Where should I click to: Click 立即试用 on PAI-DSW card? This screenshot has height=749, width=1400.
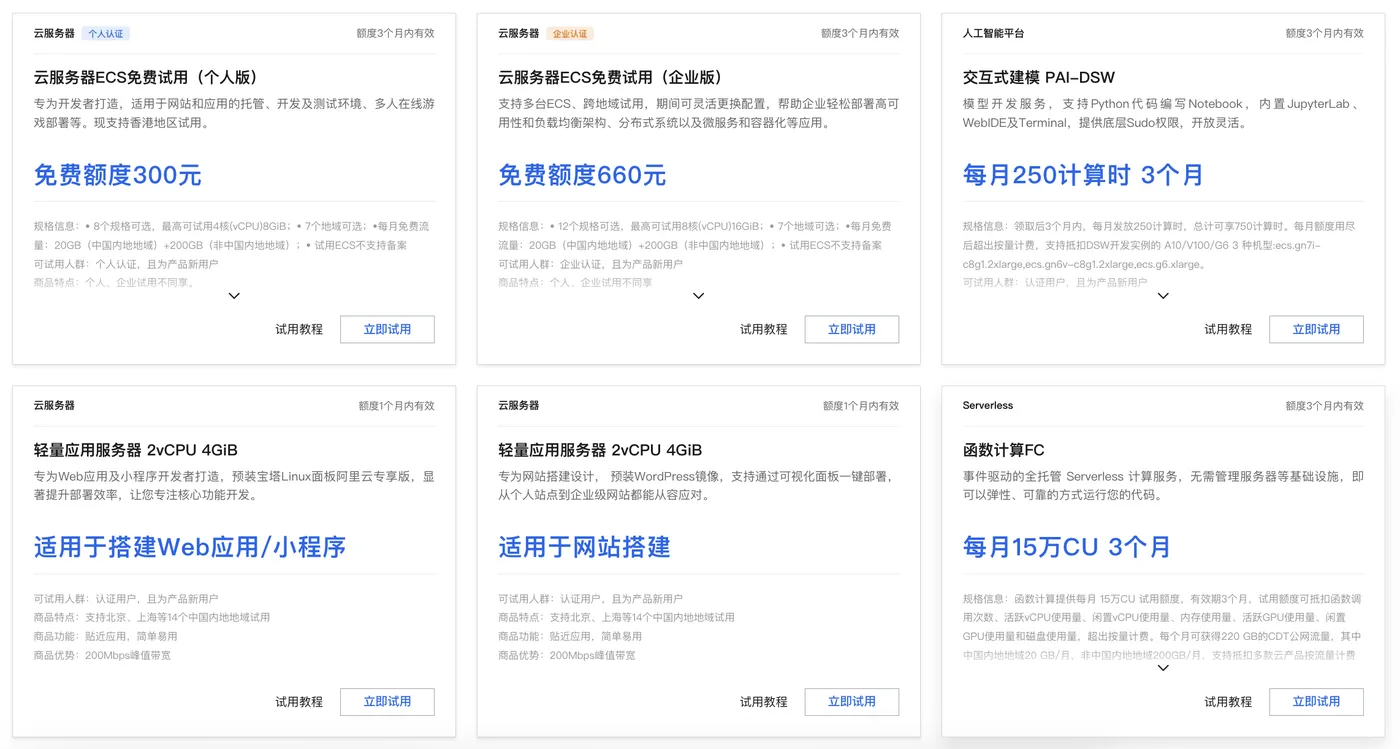(x=1316, y=329)
